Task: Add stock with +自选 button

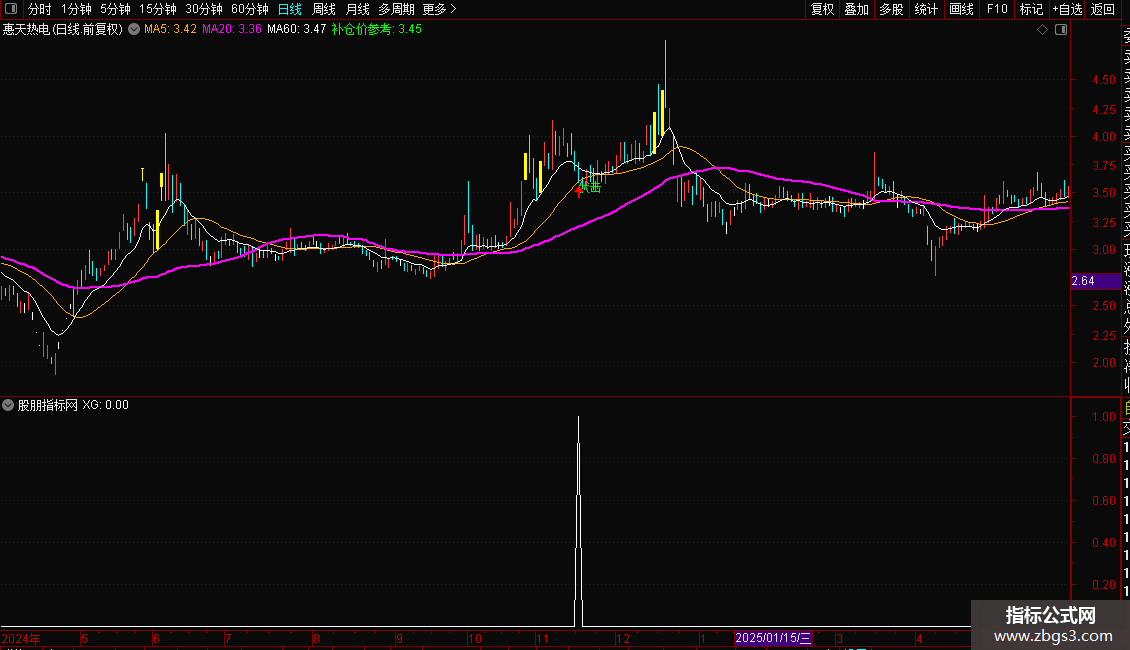Action: (x=1067, y=9)
